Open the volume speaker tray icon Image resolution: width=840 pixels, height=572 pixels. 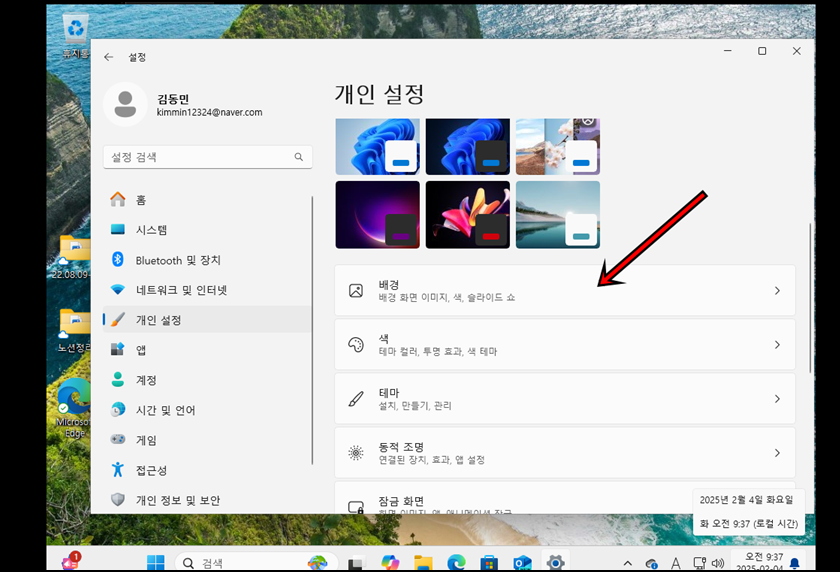point(718,563)
